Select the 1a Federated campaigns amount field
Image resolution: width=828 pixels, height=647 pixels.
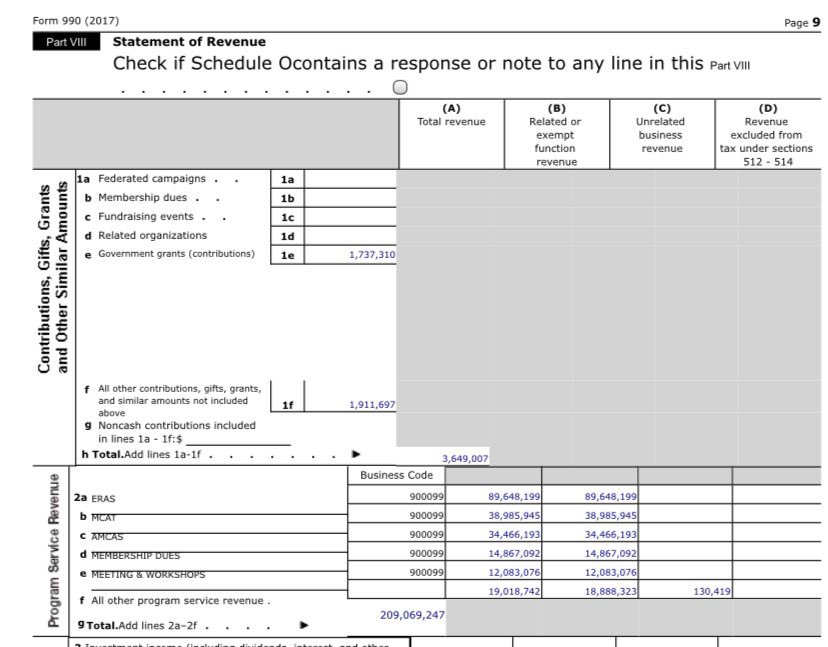350,179
